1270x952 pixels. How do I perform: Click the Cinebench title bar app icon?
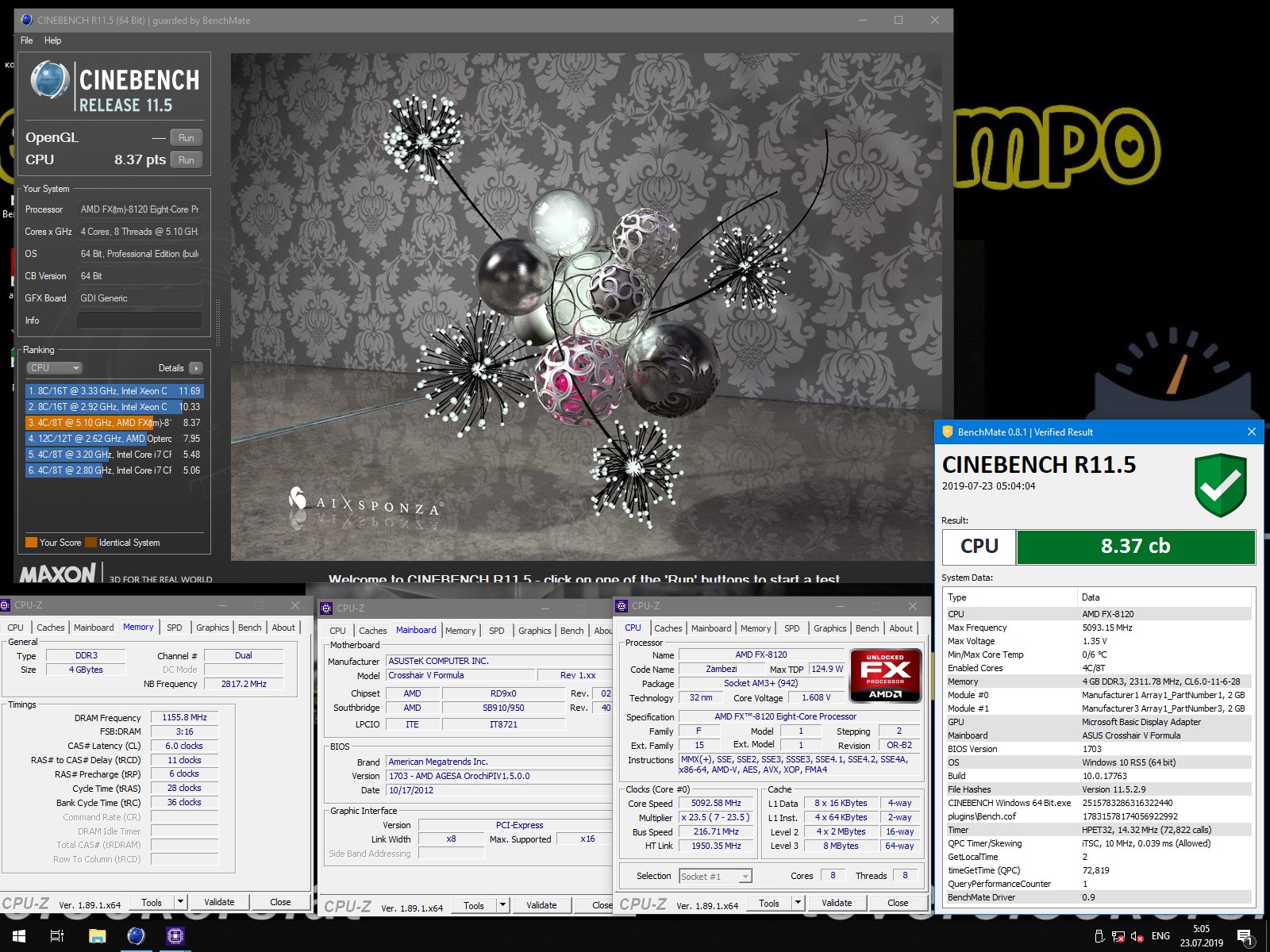pyautogui.click(x=26, y=21)
